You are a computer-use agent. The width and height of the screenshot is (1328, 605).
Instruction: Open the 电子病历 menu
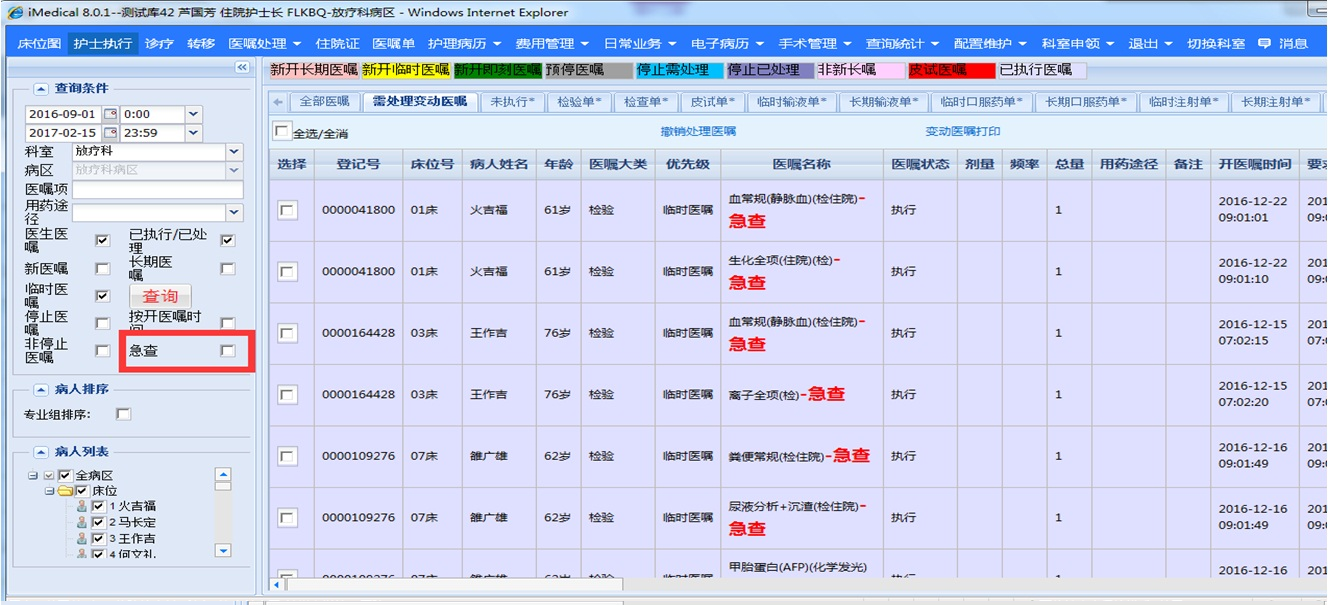(727, 44)
